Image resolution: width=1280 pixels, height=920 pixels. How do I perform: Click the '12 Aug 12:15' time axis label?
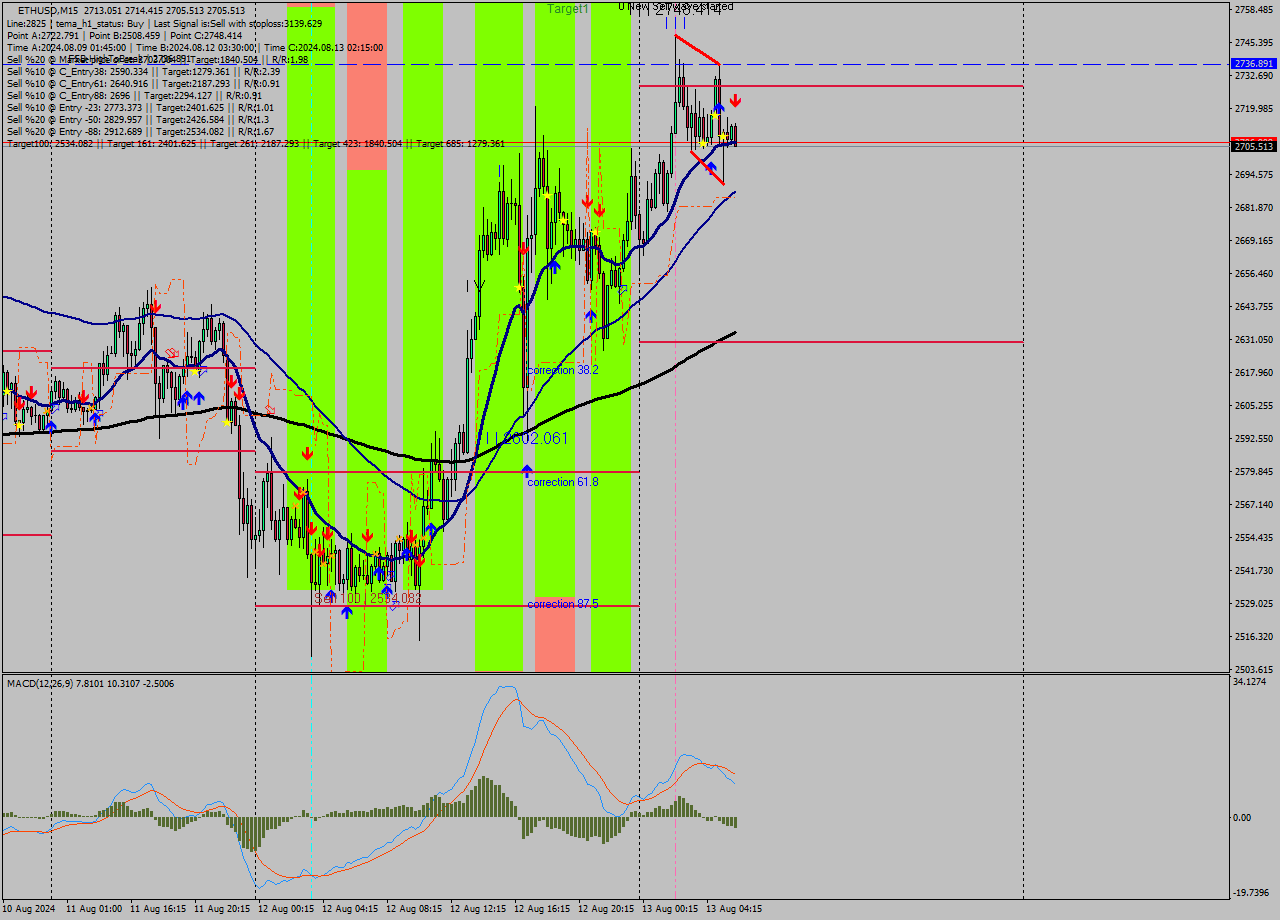pyautogui.click(x=478, y=909)
